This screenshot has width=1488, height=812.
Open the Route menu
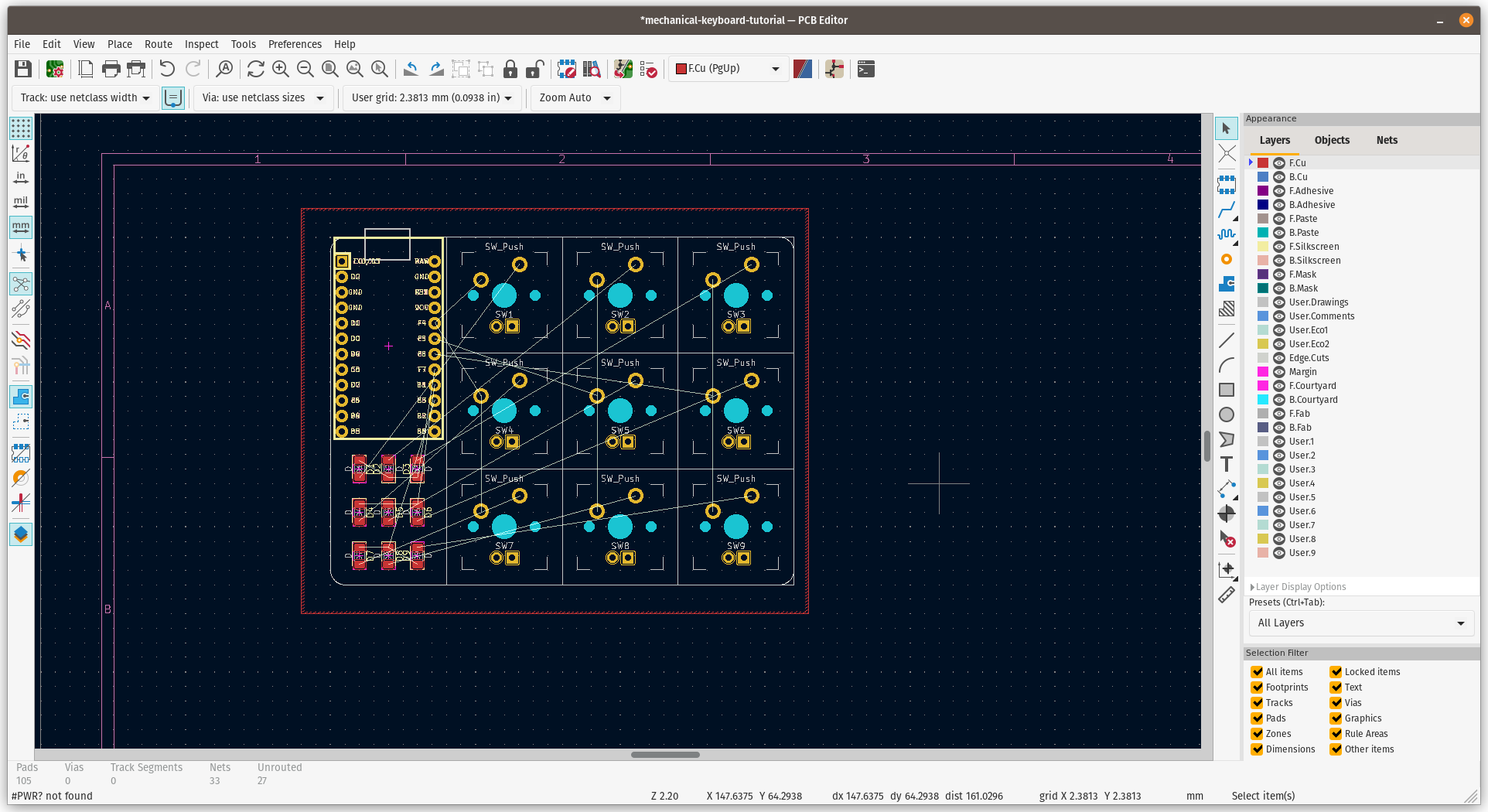(x=158, y=44)
